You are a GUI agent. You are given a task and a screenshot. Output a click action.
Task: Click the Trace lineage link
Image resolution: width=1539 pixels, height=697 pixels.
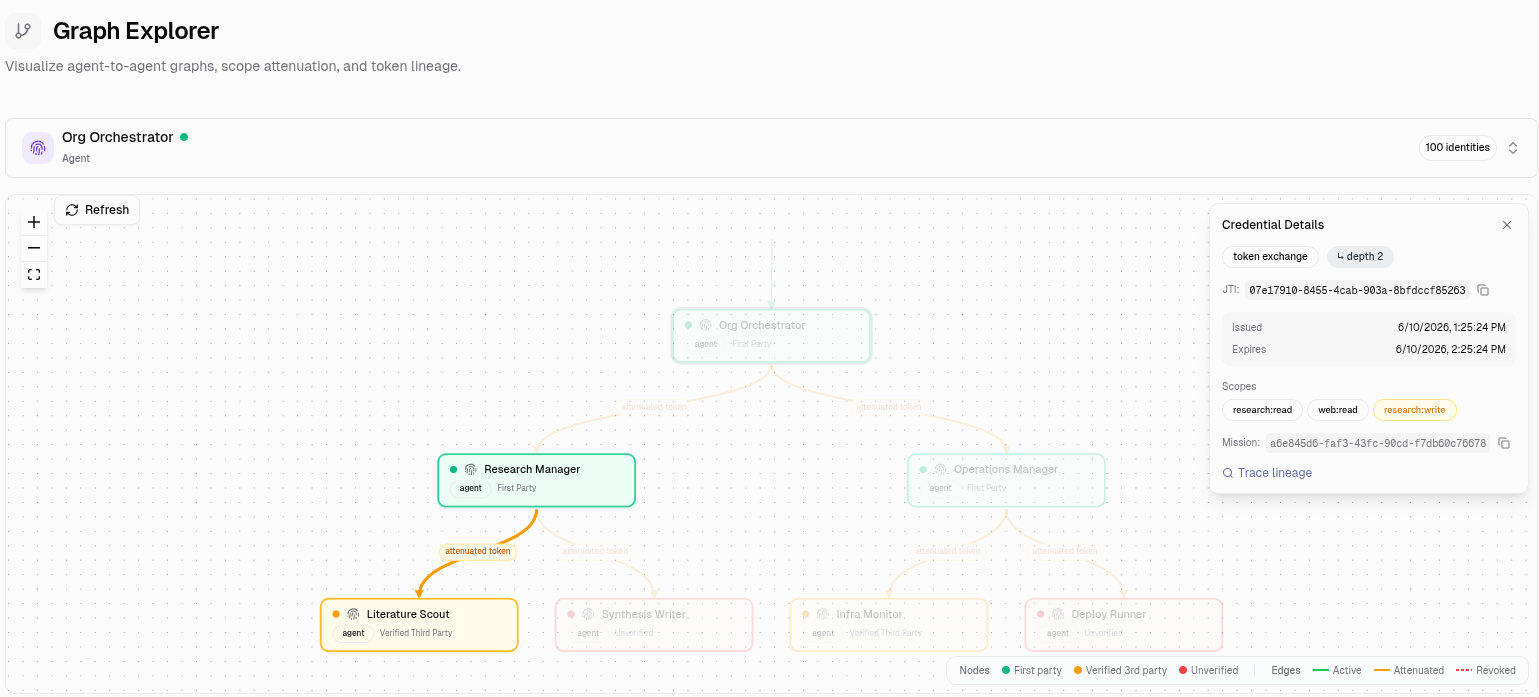click(1267, 473)
